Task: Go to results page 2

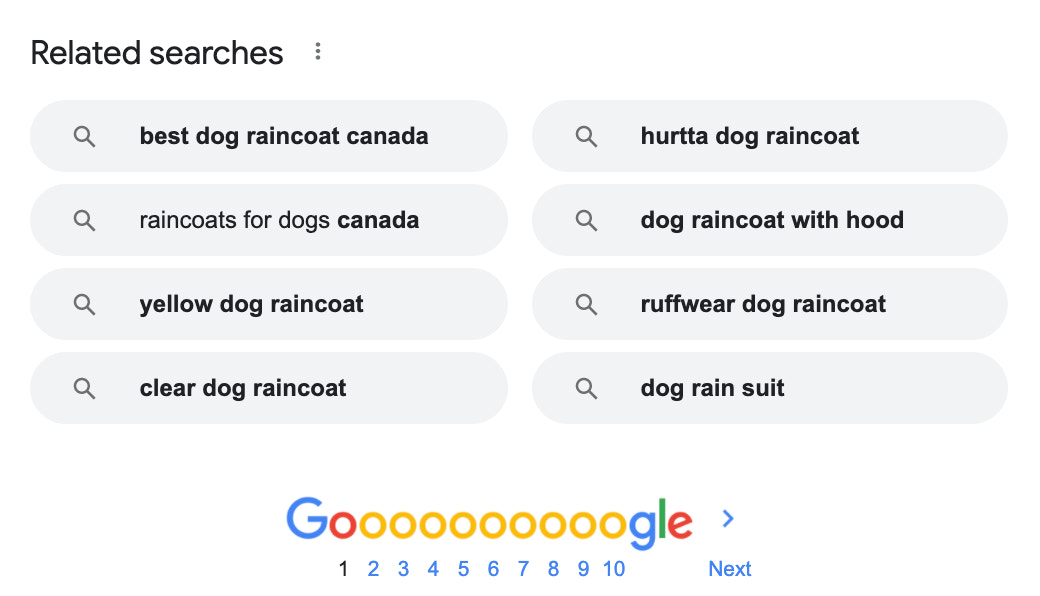Action: (373, 569)
